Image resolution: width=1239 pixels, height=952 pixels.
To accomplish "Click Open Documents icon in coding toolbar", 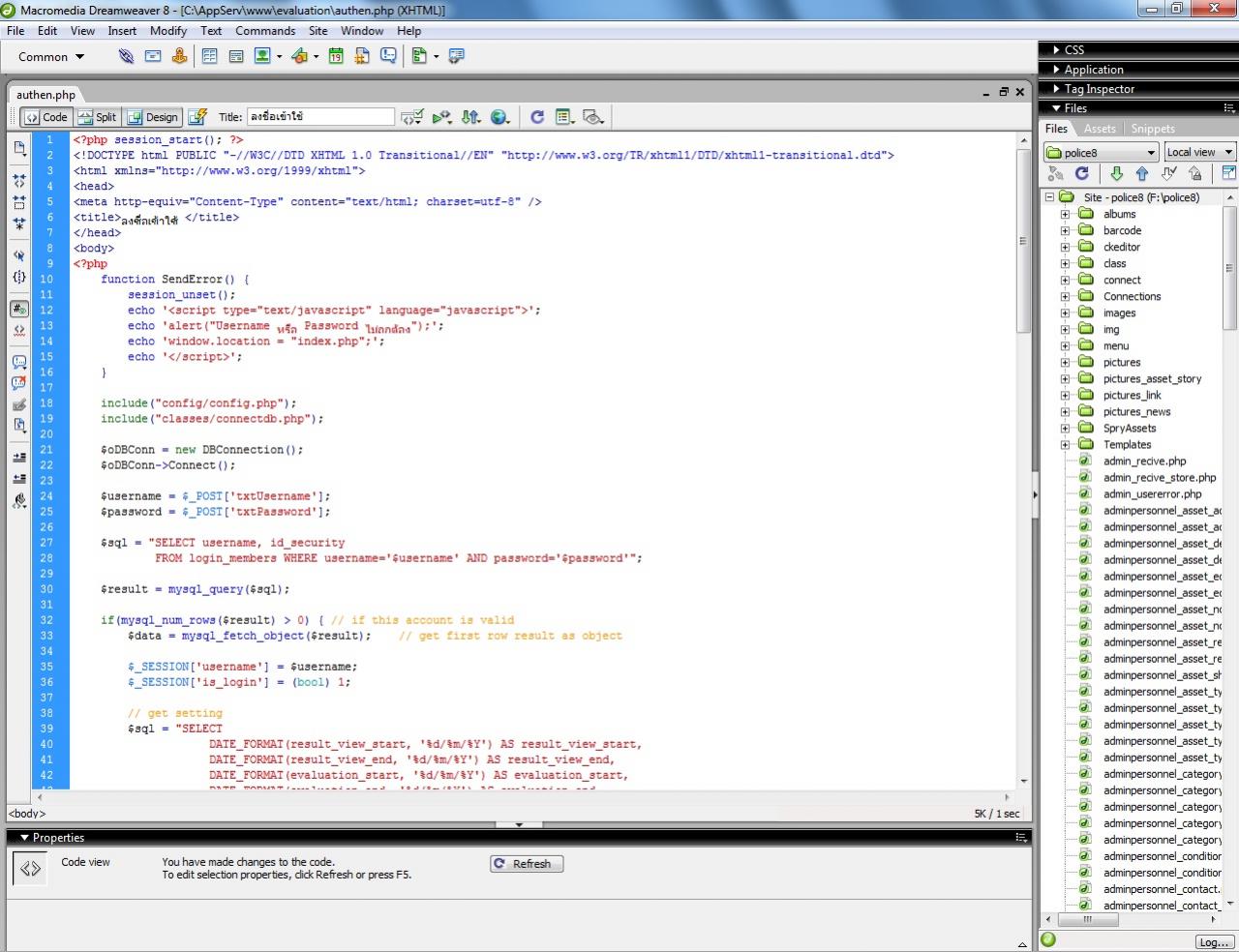I will coord(19,148).
